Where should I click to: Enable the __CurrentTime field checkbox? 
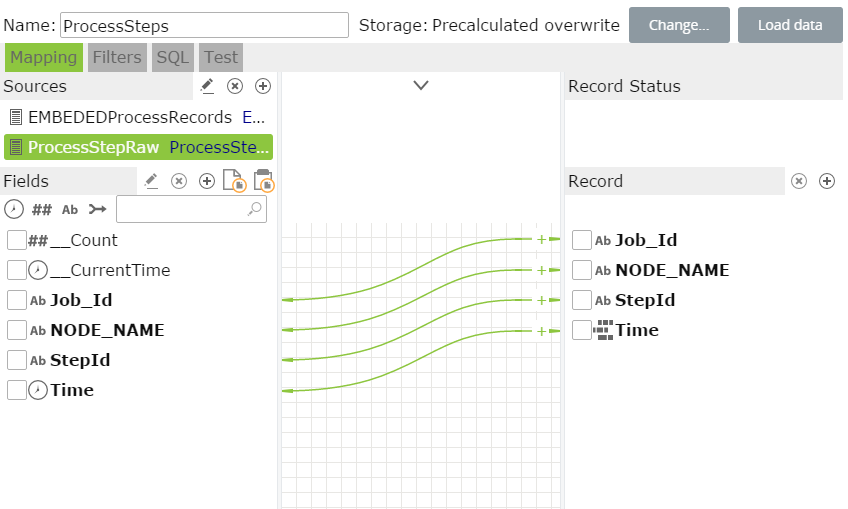coord(16,270)
